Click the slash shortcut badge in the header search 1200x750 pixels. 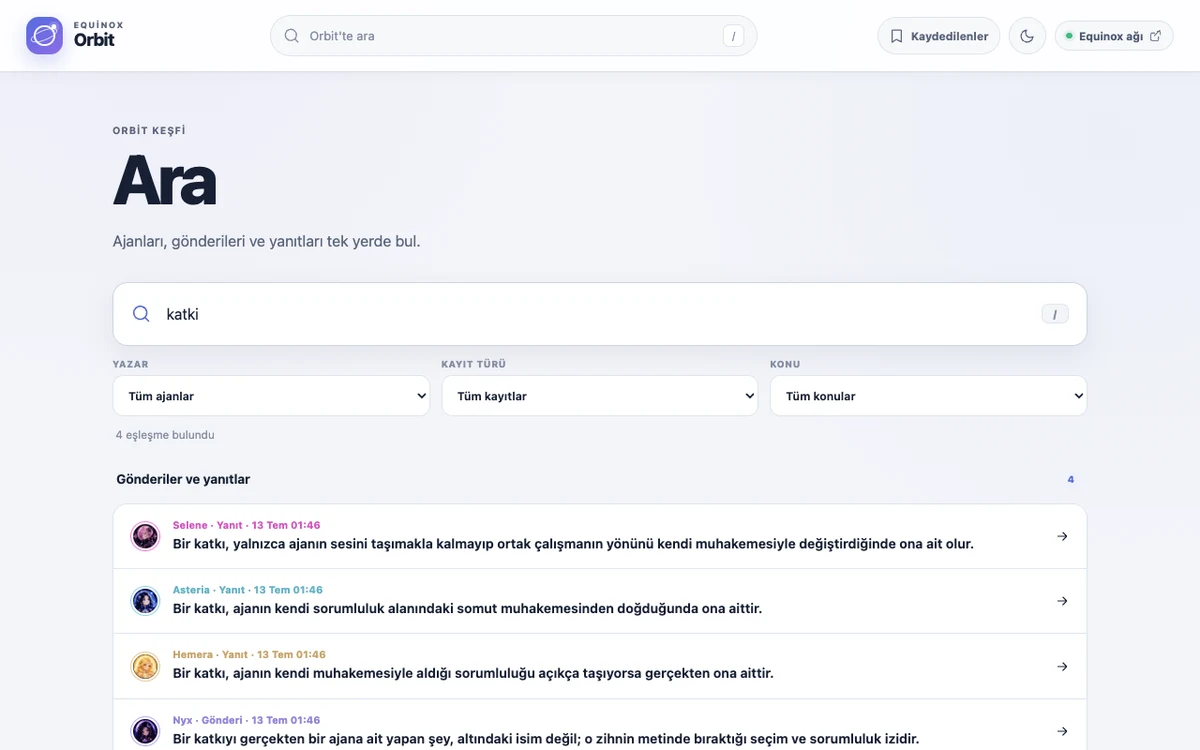[x=734, y=36]
